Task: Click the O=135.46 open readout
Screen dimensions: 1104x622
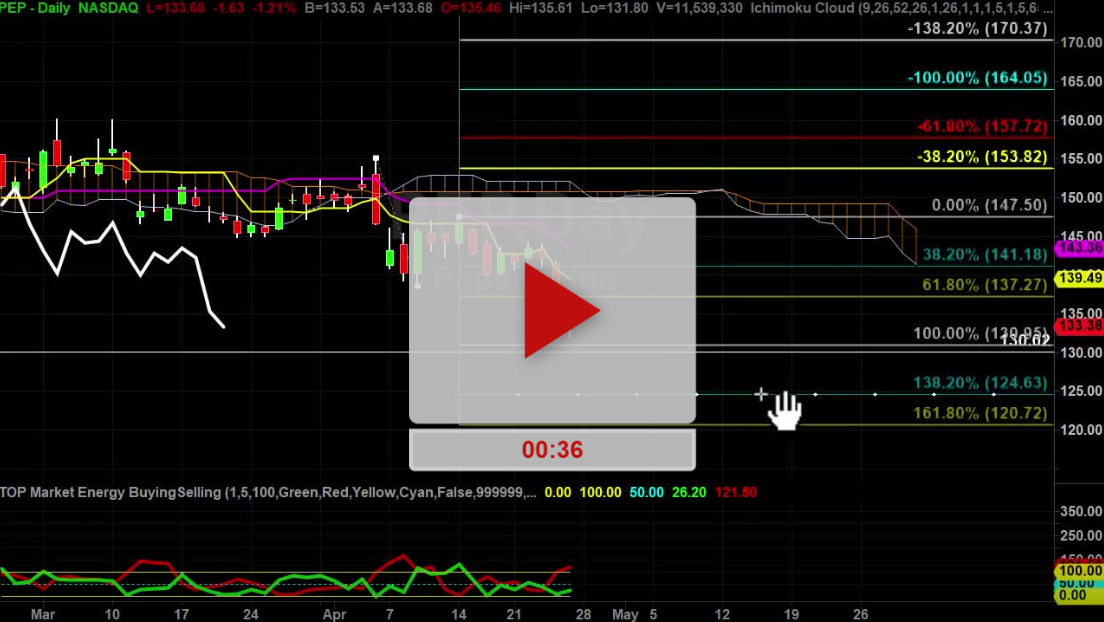Action: pyautogui.click(x=471, y=8)
